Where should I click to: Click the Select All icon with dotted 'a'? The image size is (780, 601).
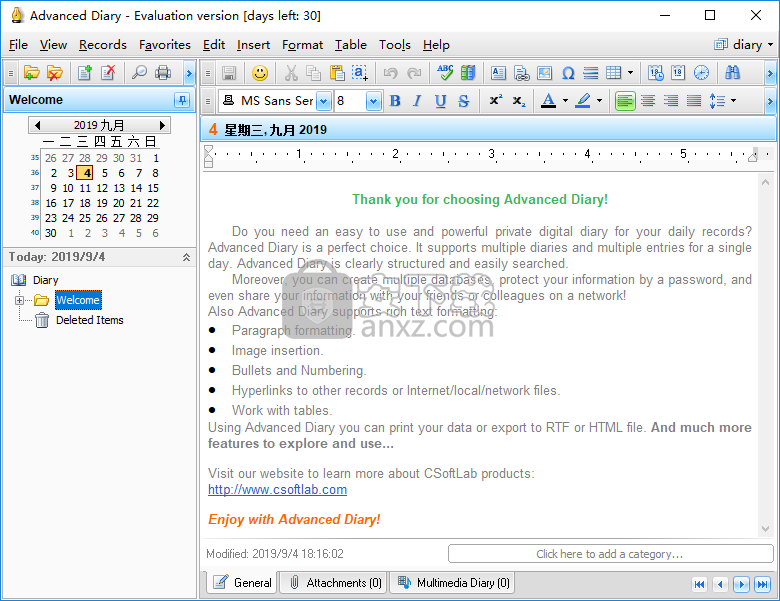[360, 73]
